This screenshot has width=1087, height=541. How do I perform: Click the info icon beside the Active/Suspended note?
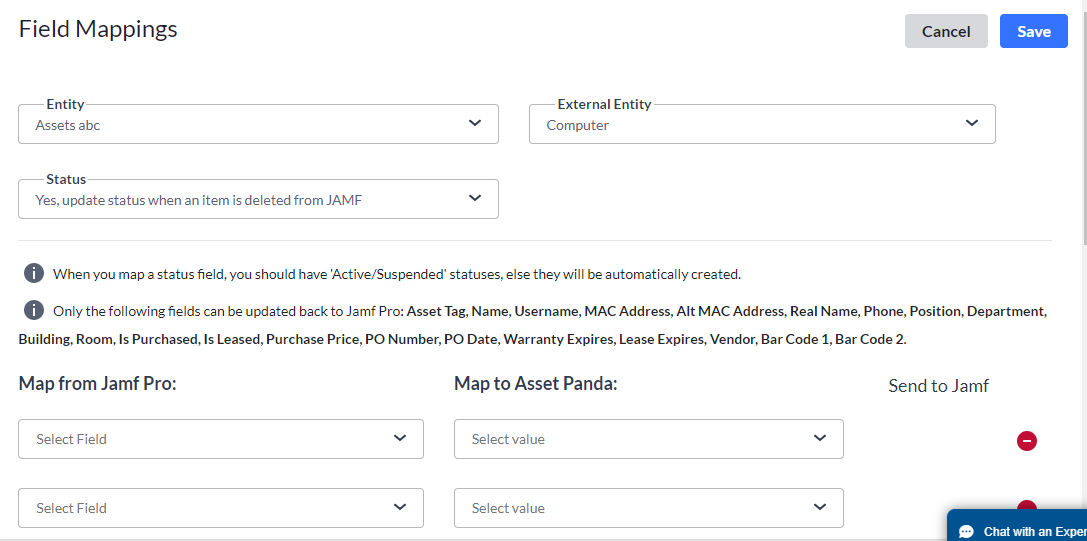pos(34,273)
